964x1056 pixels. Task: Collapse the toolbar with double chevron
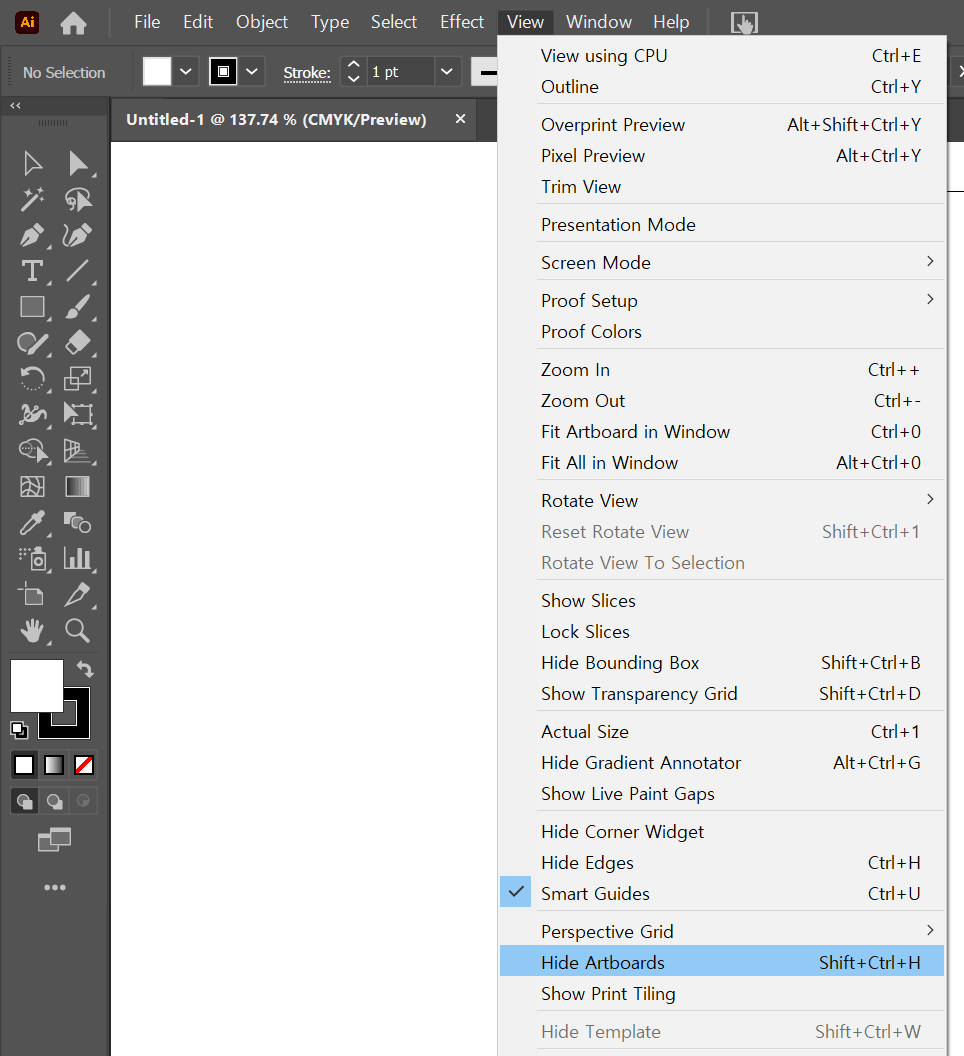(15, 106)
